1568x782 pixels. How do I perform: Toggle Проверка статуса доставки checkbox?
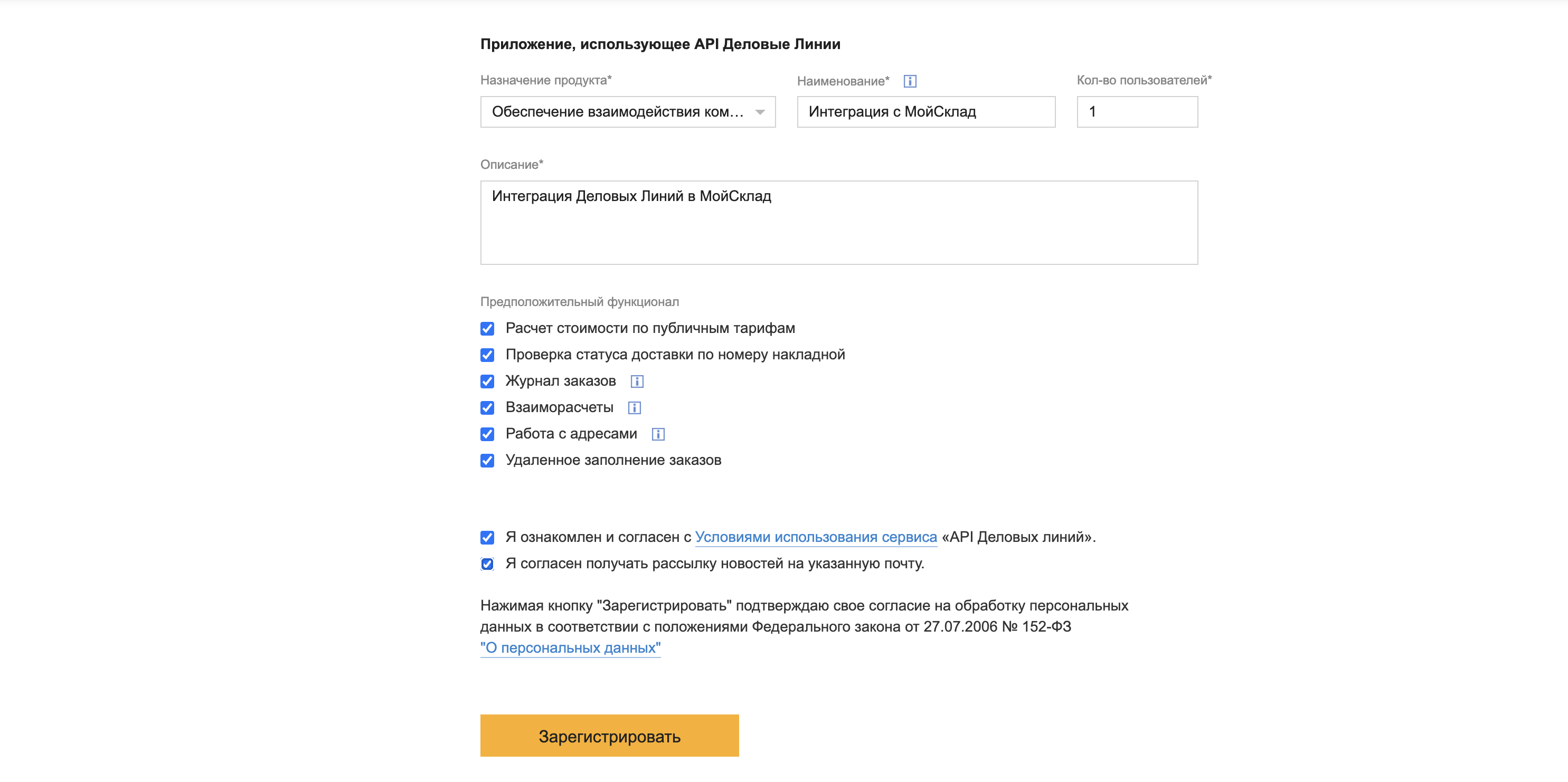487,355
